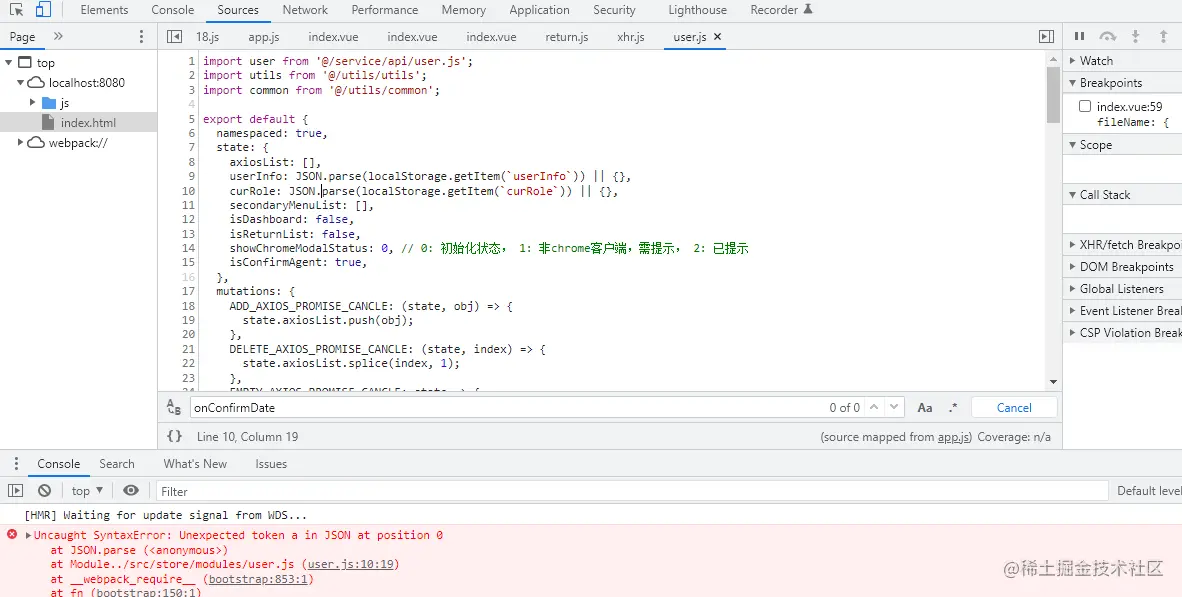Toggle match case in search bar
The height and width of the screenshot is (597, 1182).
(x=925, y=407)
